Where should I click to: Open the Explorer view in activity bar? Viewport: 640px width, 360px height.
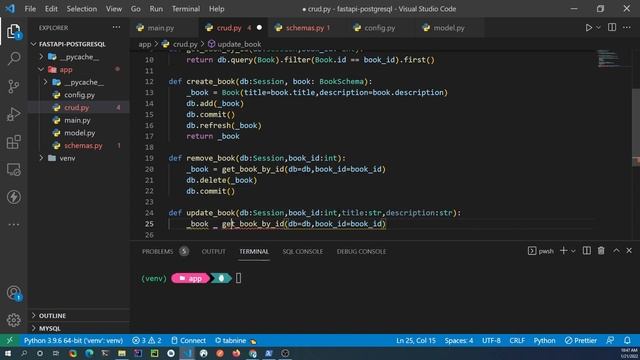coord(13,31)
